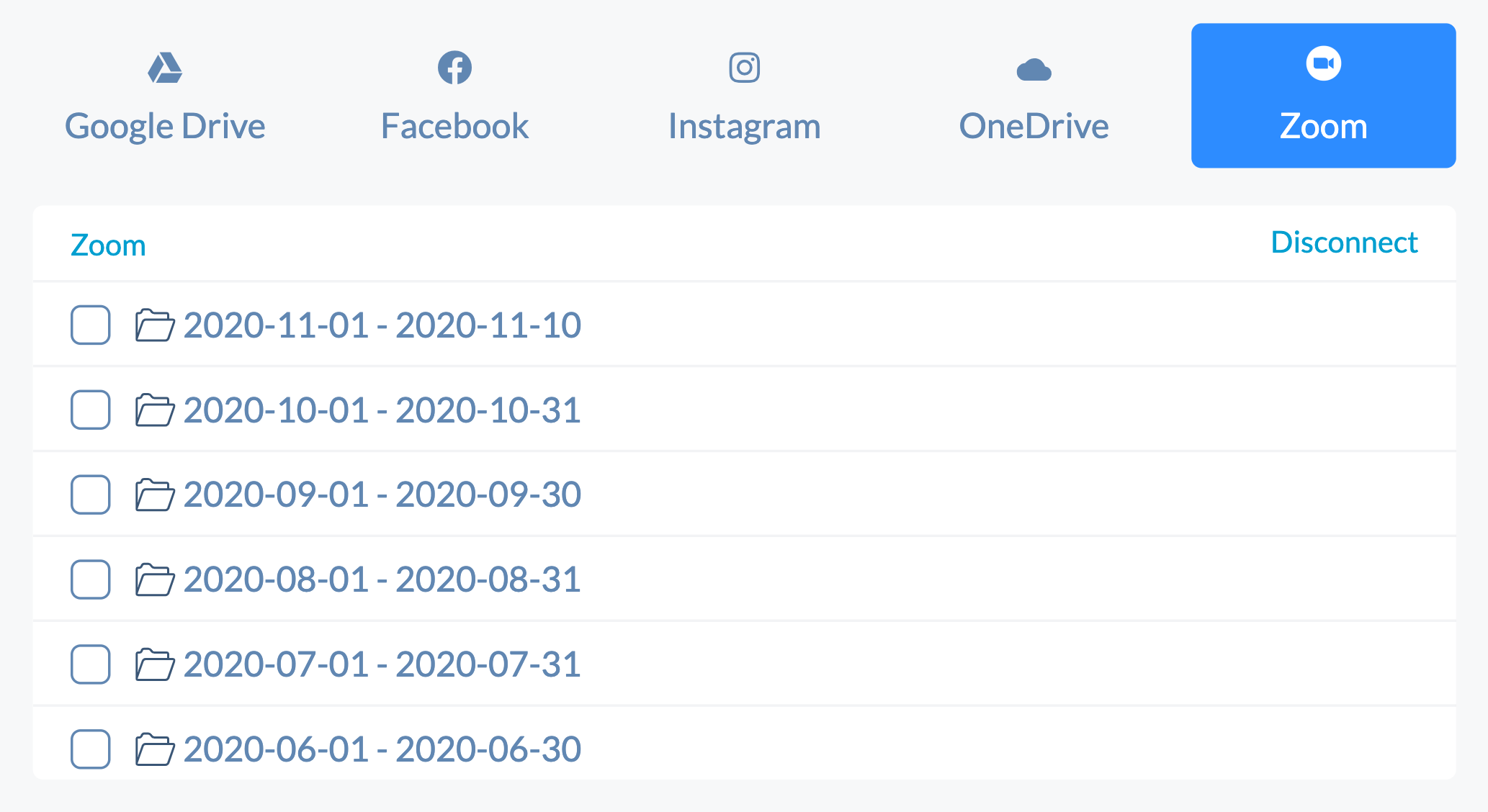Select the checkbox for 2020-08-01 - 2020-08-31
The width and height of the screenshot is (1488, 812).
[x=91, y=579]
